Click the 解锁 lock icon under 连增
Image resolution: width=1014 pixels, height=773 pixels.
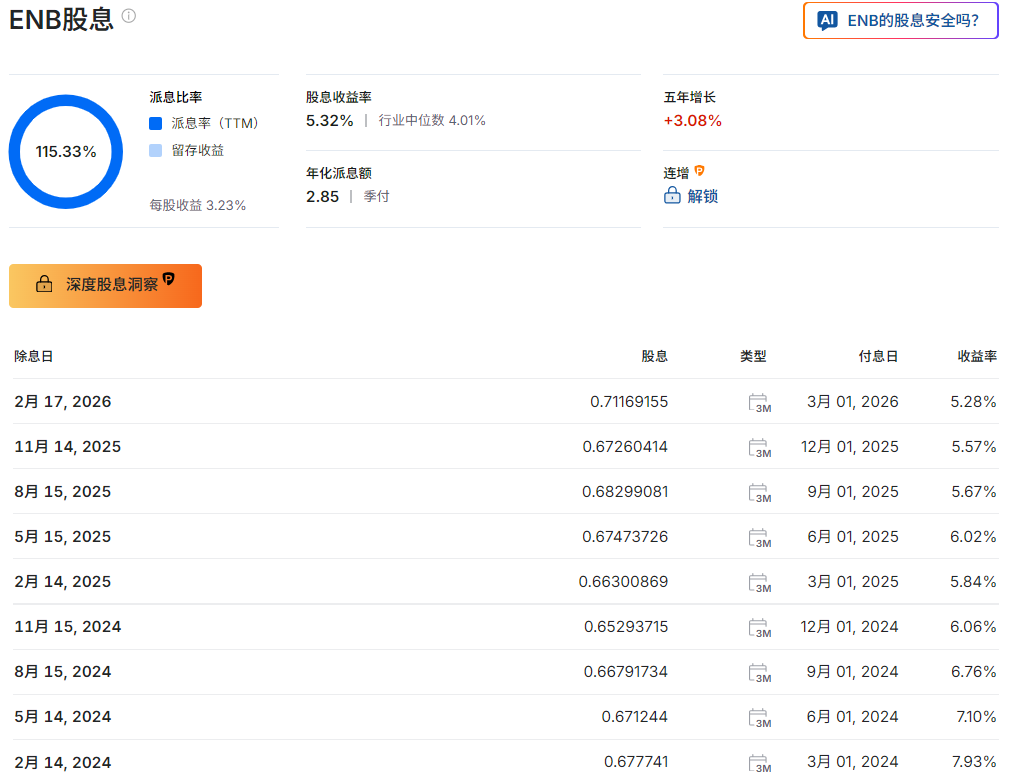pos(672,196)
